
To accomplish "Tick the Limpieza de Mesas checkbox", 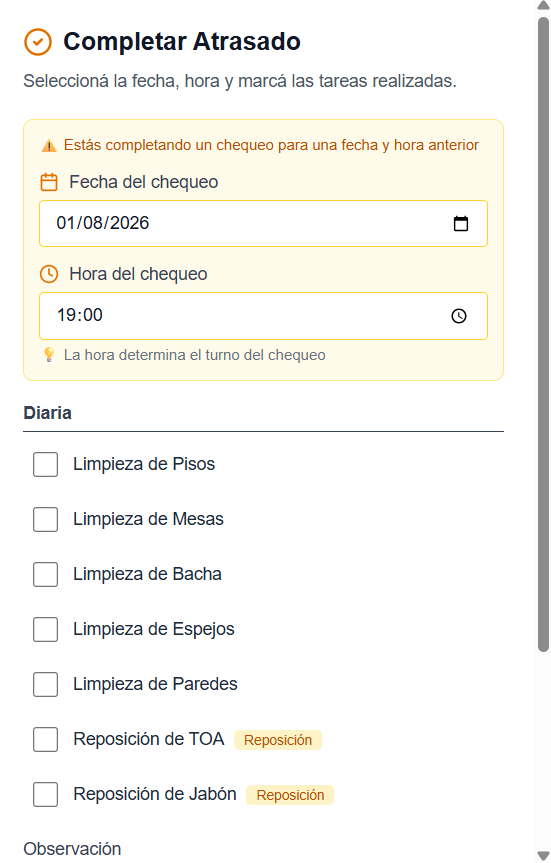I will (46, 520).
